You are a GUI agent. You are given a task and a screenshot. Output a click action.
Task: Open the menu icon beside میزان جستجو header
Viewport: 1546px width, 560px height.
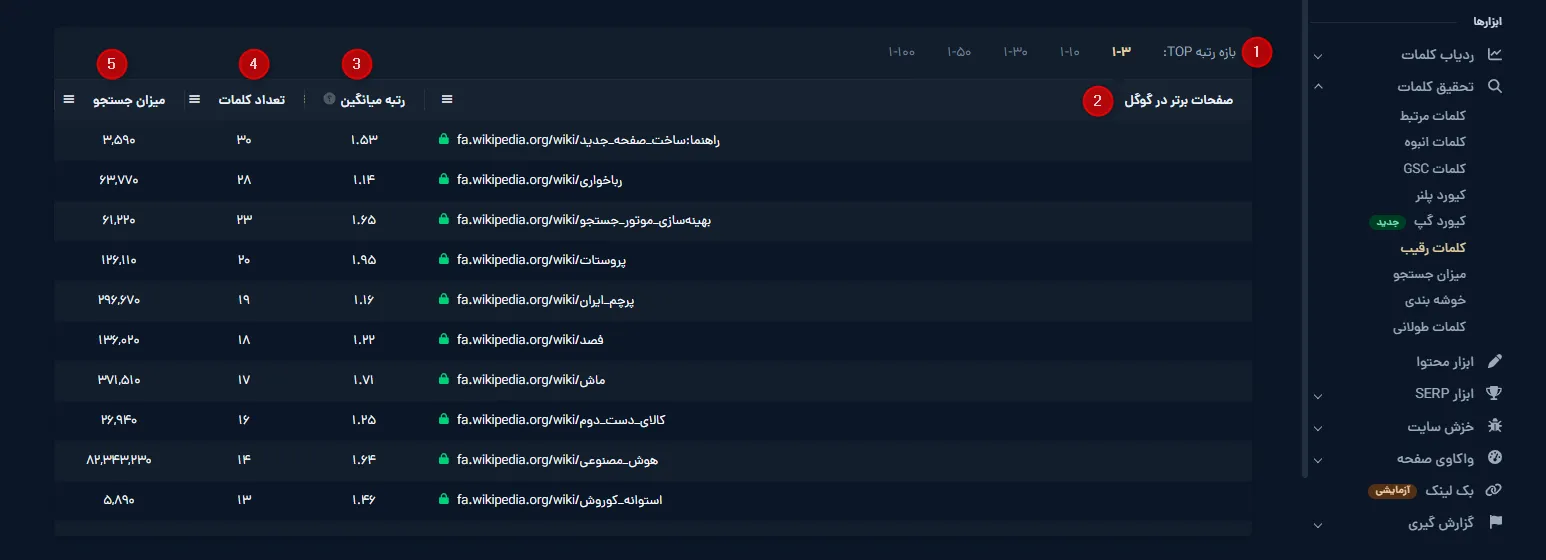click(69, 100)
